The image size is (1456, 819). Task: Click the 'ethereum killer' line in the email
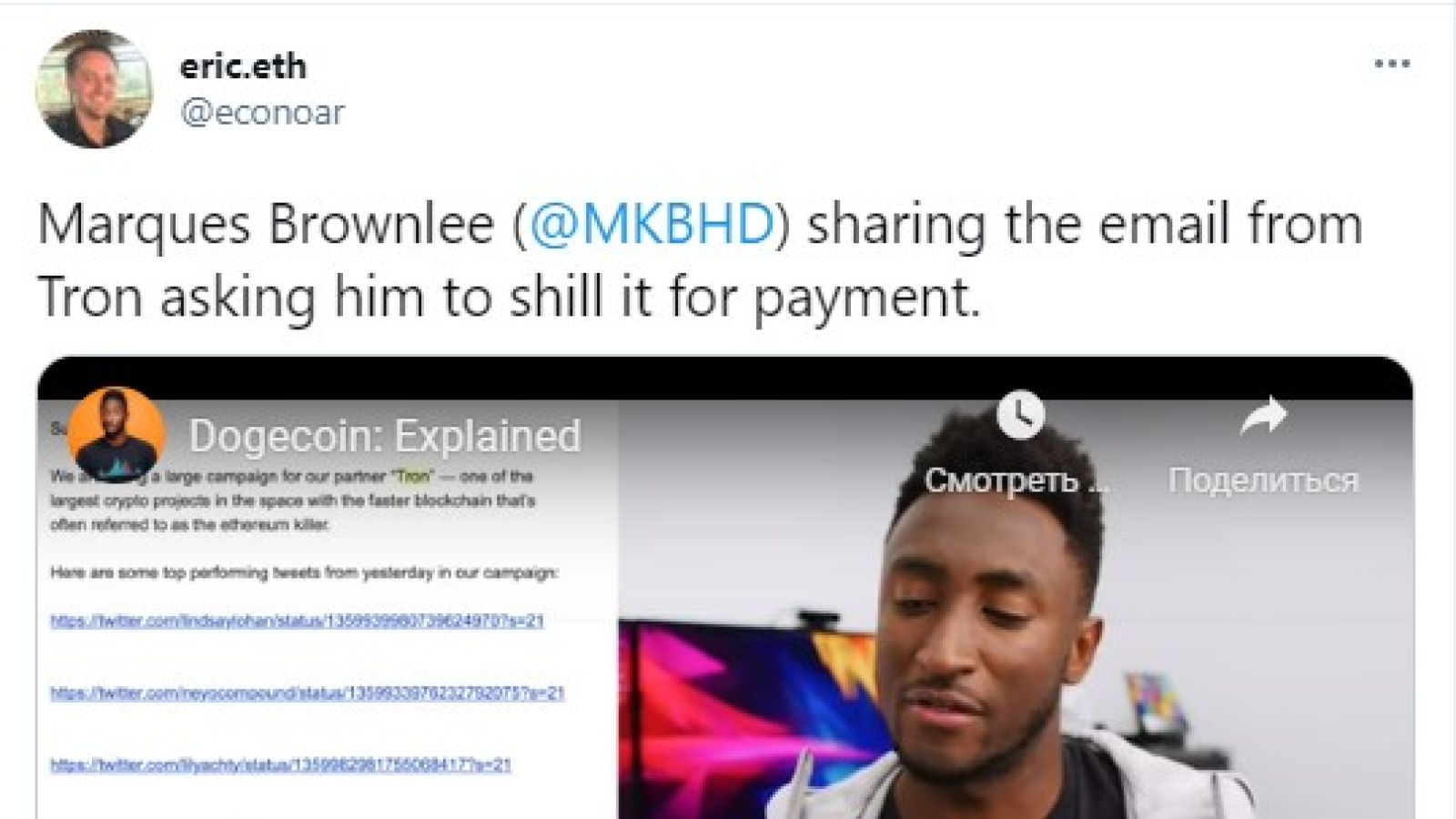pos(190,524)
